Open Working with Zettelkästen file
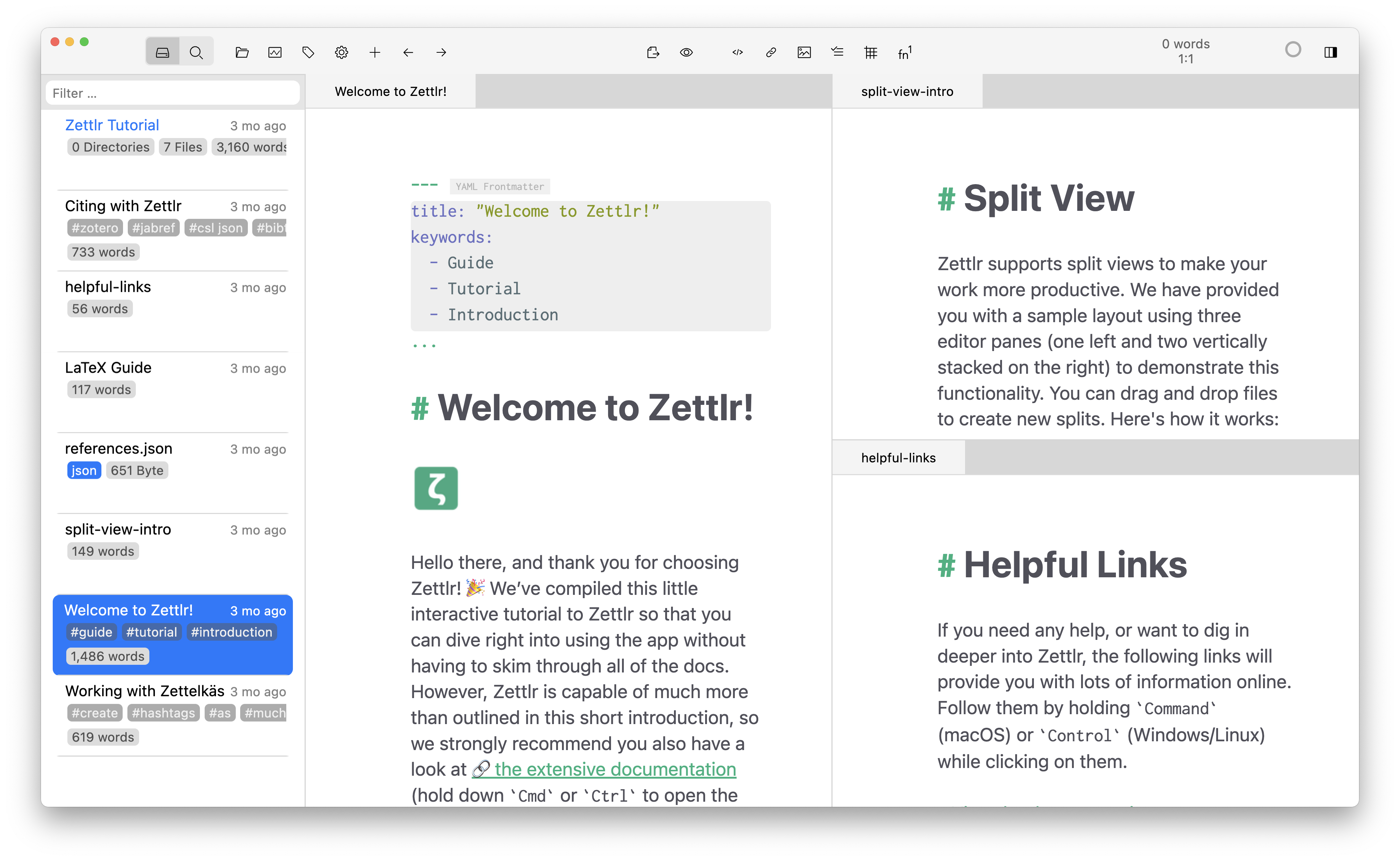The height and width of the screenshot is (861, 1400). coord(172,715)
